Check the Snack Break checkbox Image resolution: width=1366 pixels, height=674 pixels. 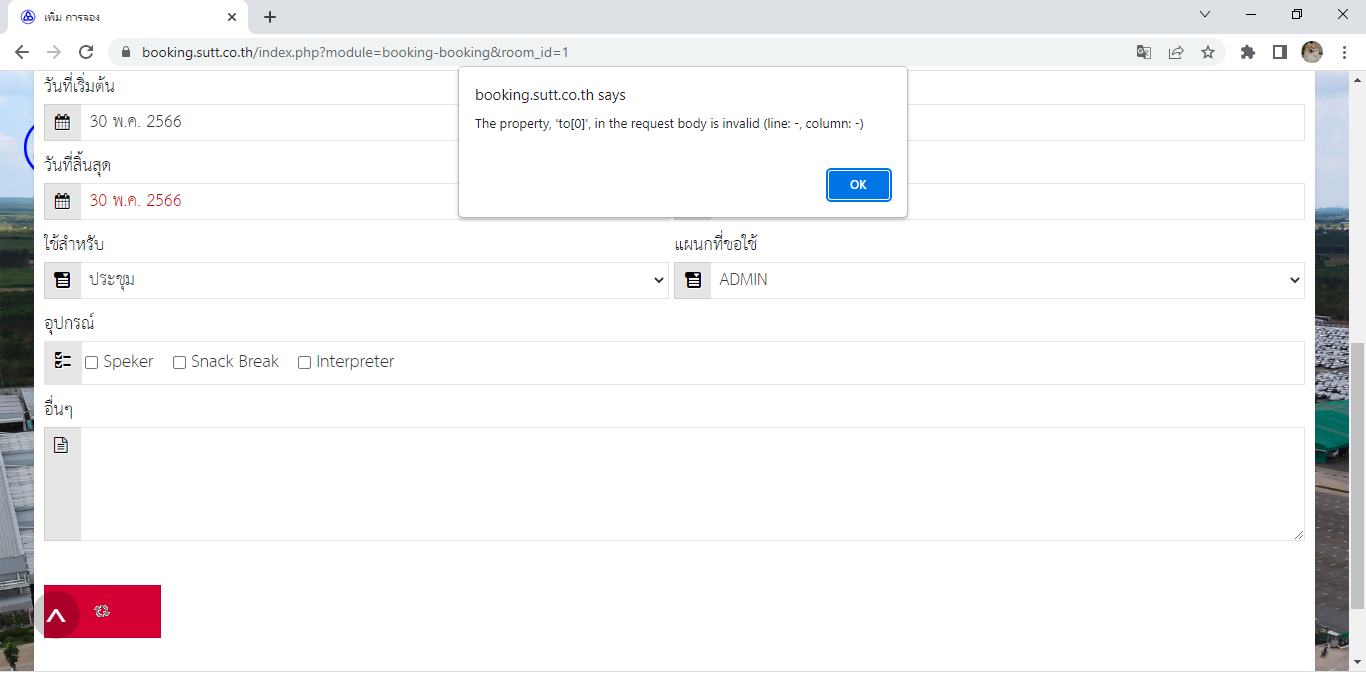179,363
